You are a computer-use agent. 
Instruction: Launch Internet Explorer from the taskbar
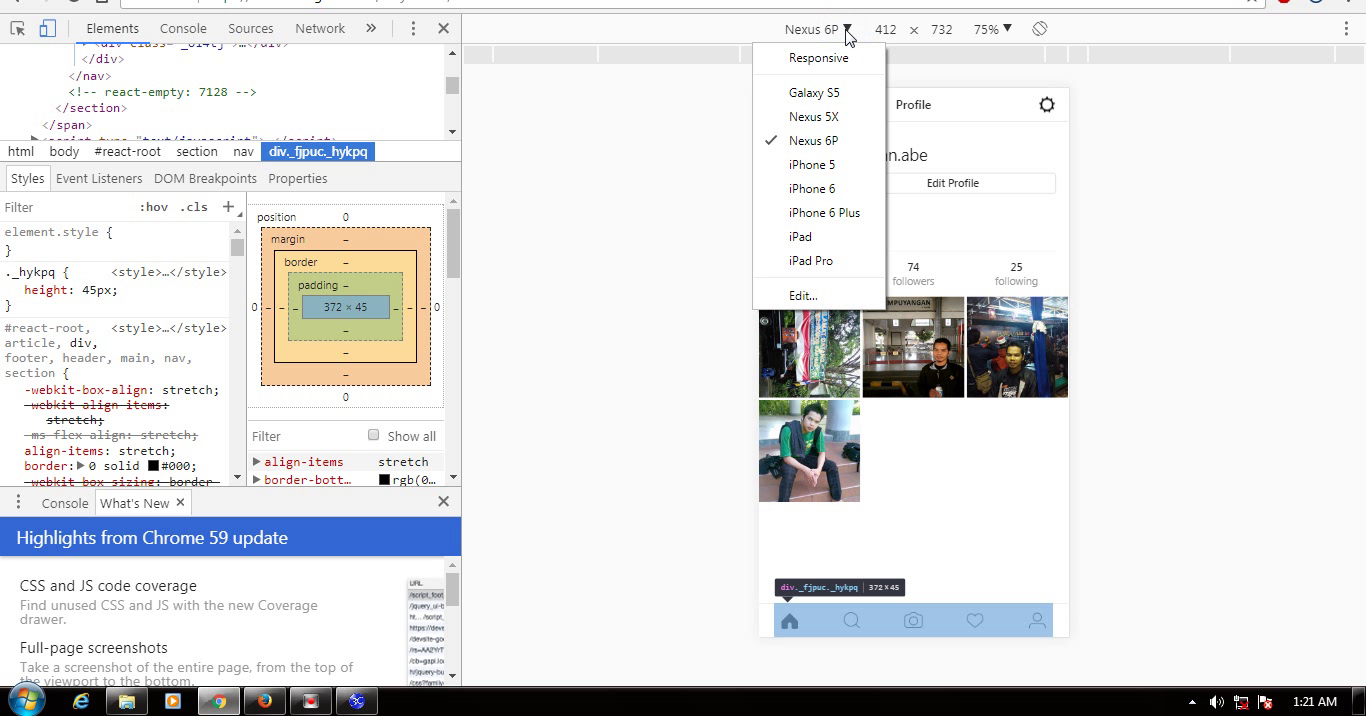click(x=81, y=701)
